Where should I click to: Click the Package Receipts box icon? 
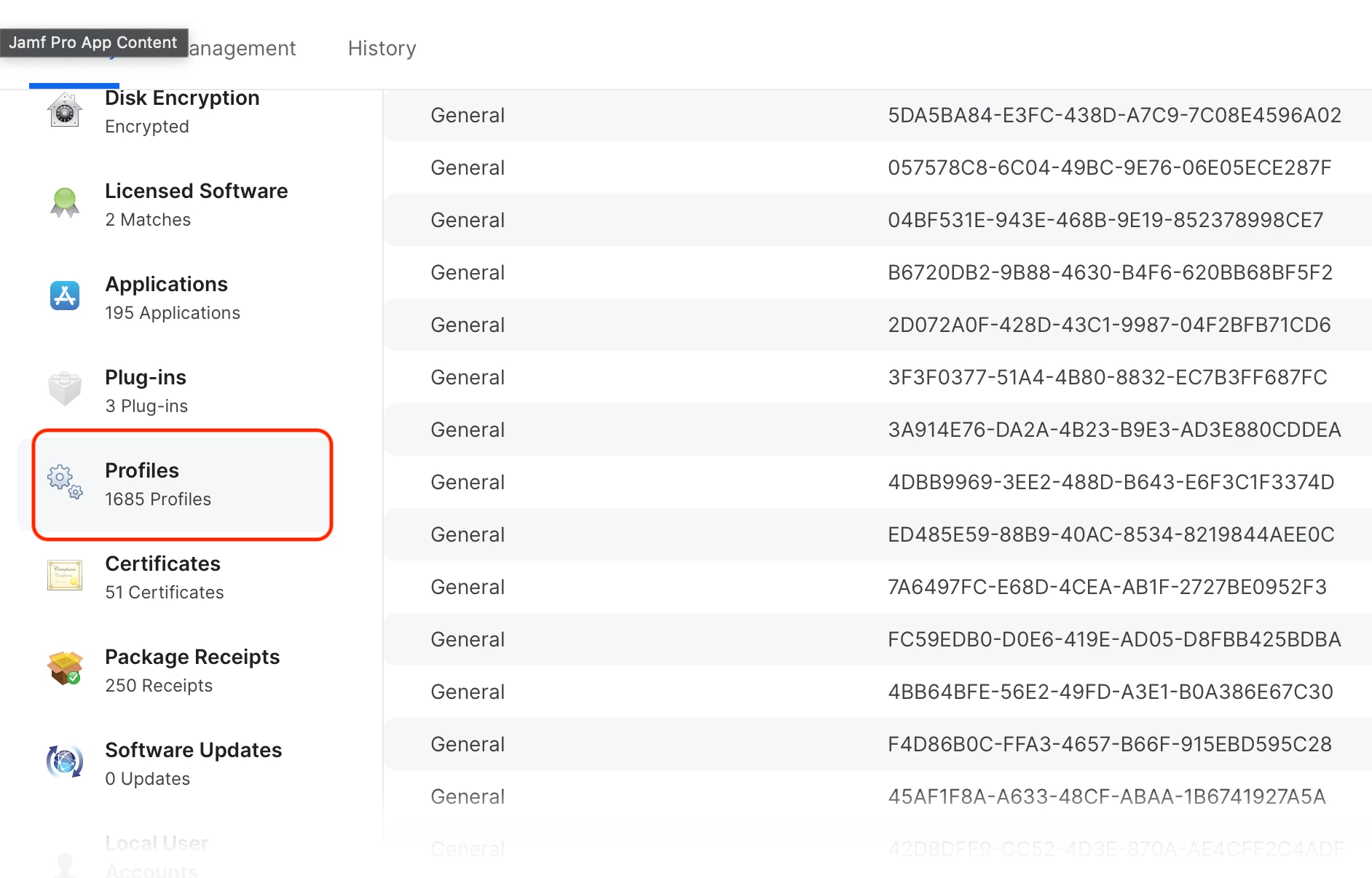pyautogui.click(x=65, y=668)
